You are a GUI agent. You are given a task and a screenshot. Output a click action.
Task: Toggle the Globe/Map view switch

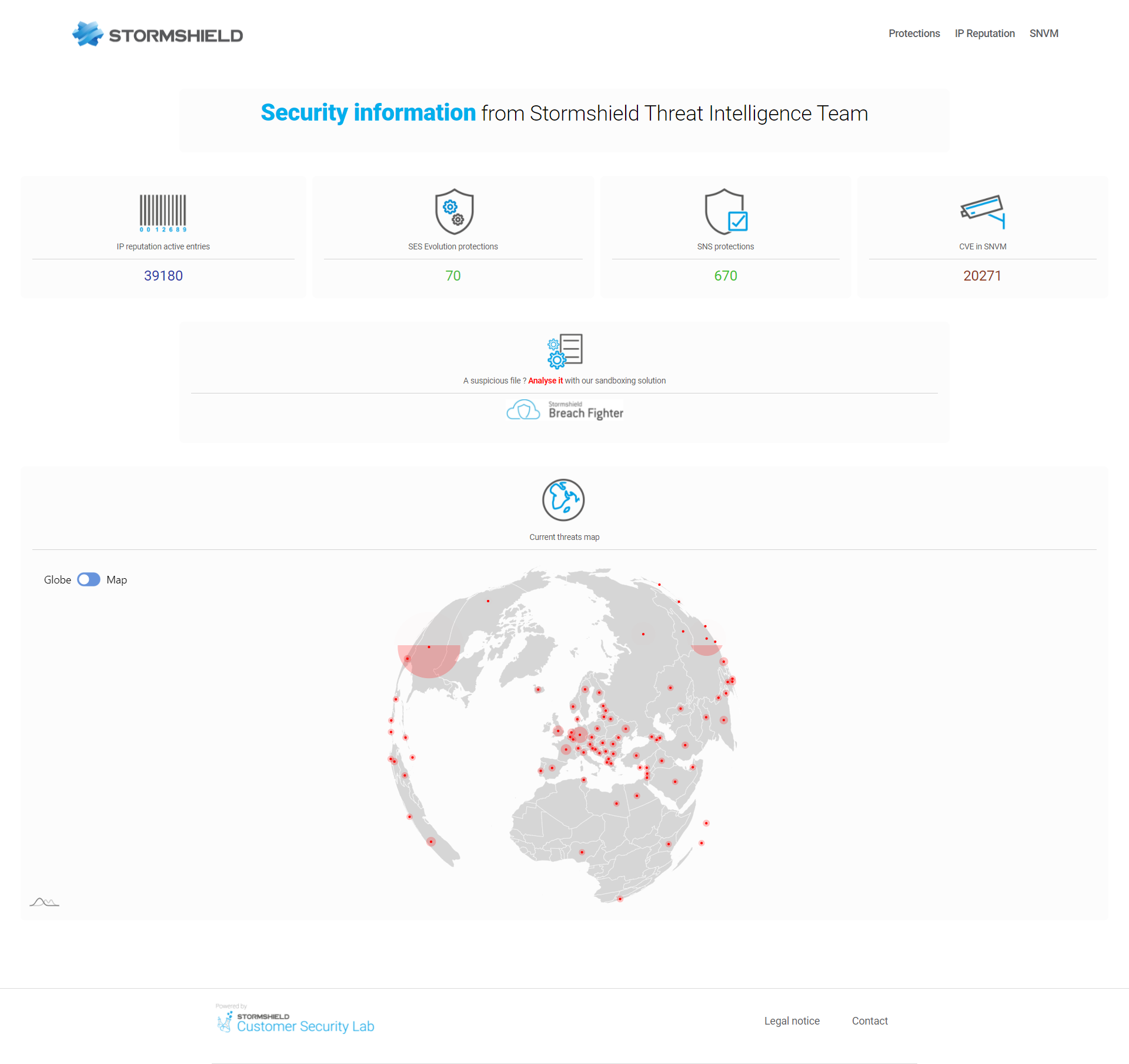click(89, 579)
